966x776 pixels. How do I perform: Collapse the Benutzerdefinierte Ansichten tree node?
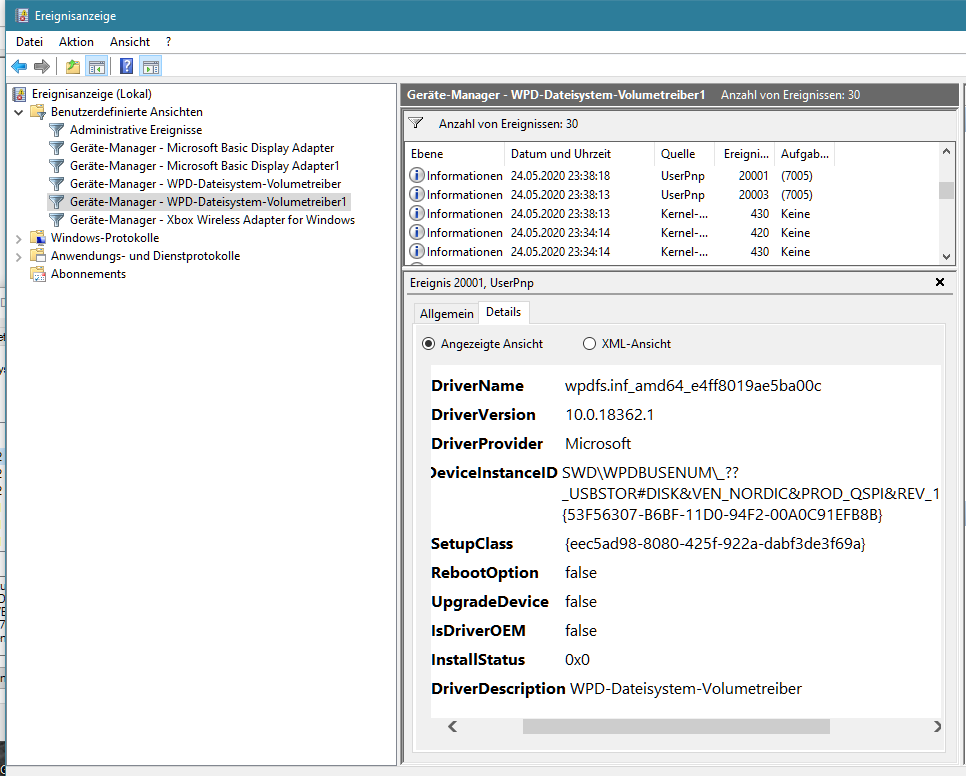pyautogui.click(x=18, y=112)
